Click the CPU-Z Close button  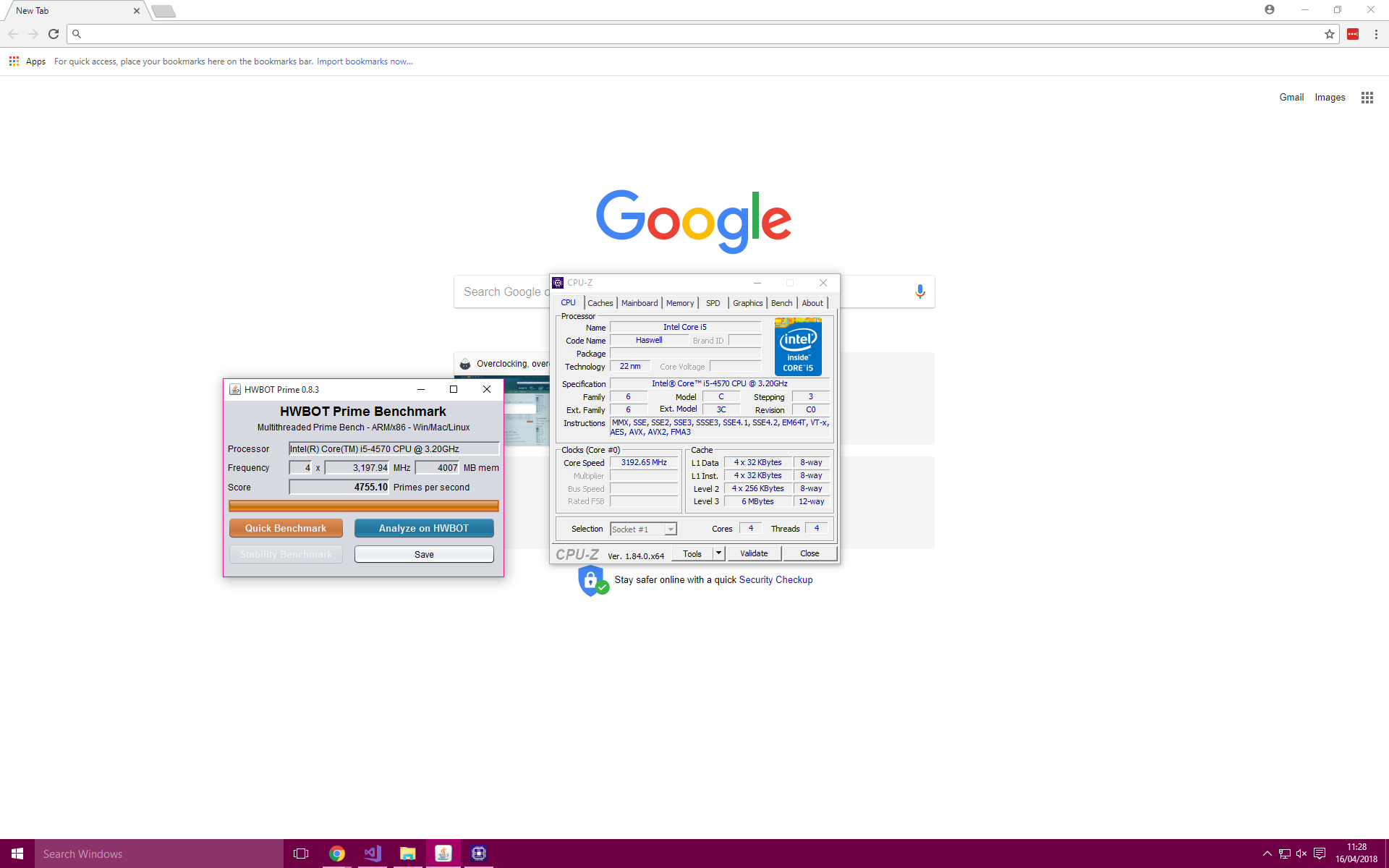810,553
